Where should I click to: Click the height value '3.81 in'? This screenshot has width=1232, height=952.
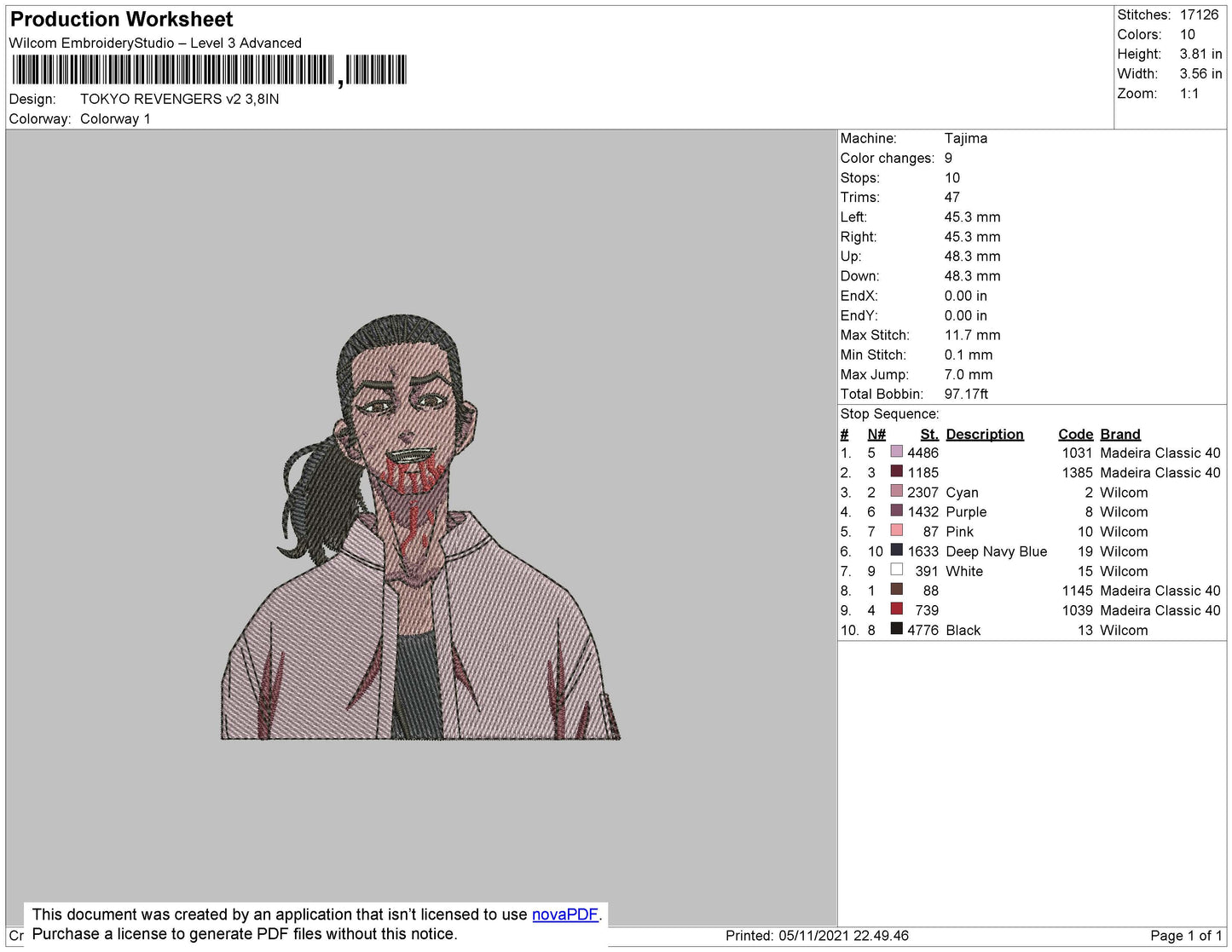pyautogui.click(x=1200, y=54)
